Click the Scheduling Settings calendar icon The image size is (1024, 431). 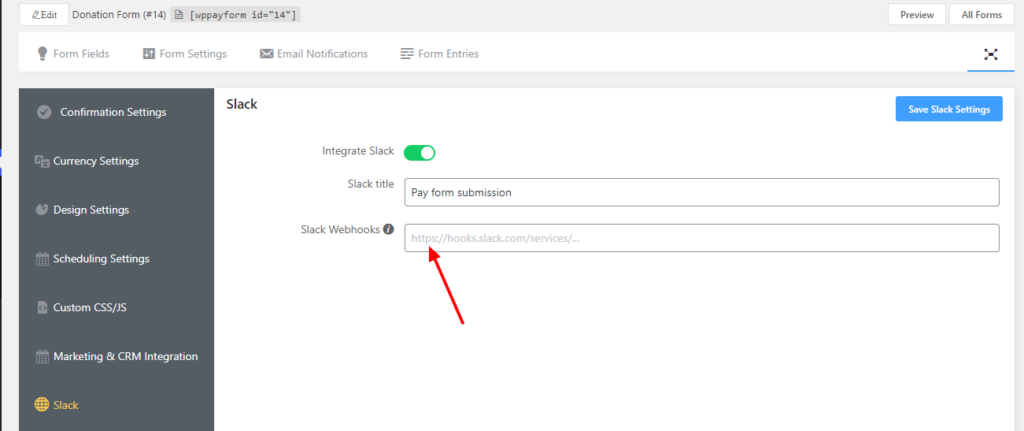[x=42, y=259]
